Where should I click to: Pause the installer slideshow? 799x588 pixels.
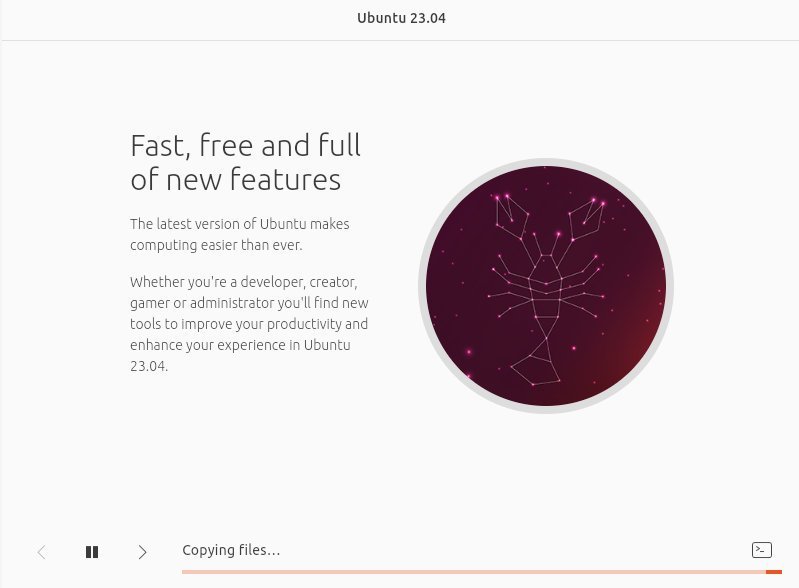(x=92, y=552)
